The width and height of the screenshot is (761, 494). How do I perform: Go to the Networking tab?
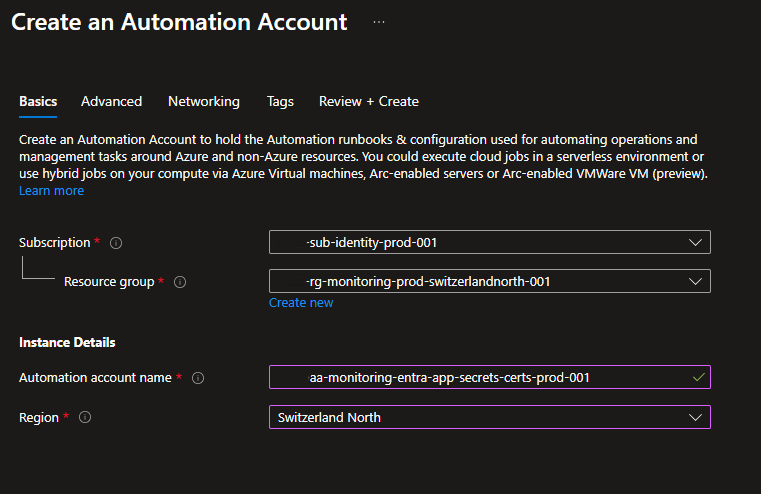[x=204, y=101]
